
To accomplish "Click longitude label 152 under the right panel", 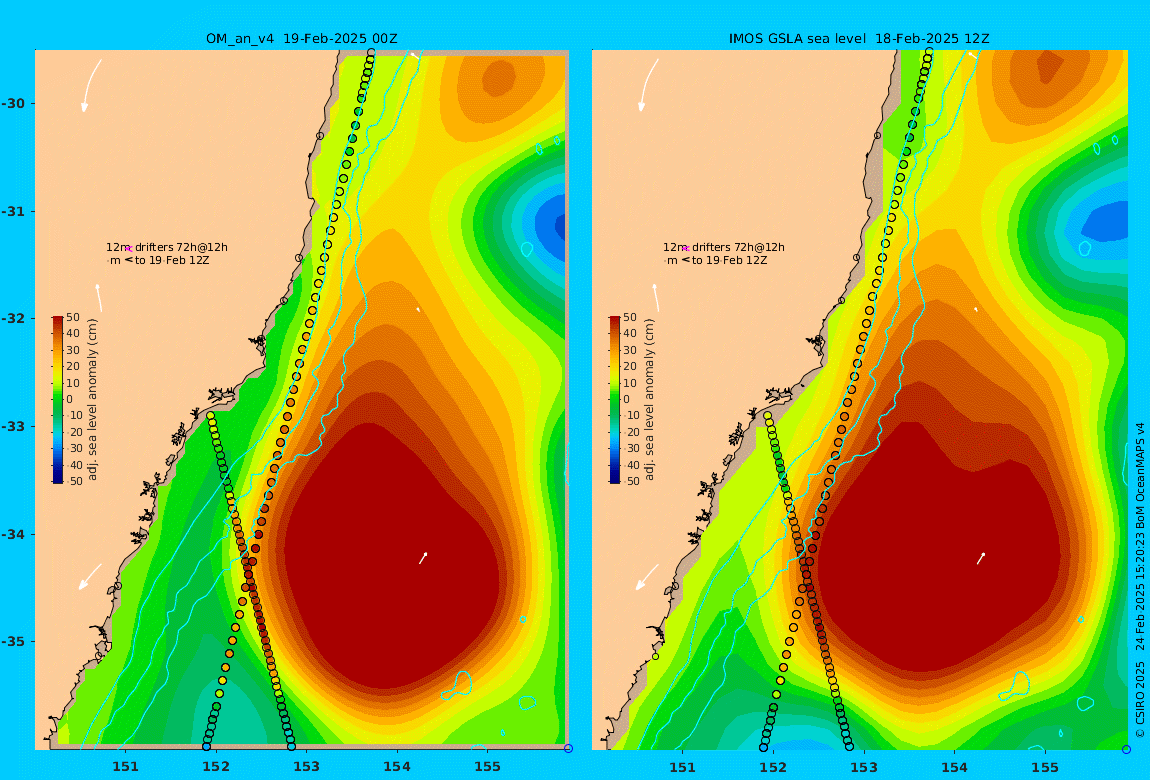I will [773, 767].
